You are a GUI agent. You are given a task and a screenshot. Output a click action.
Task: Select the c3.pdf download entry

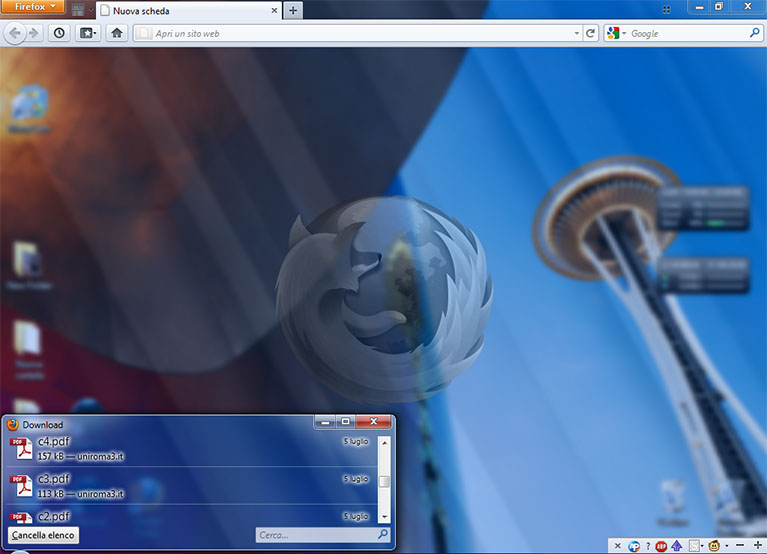tap(191, 486)
